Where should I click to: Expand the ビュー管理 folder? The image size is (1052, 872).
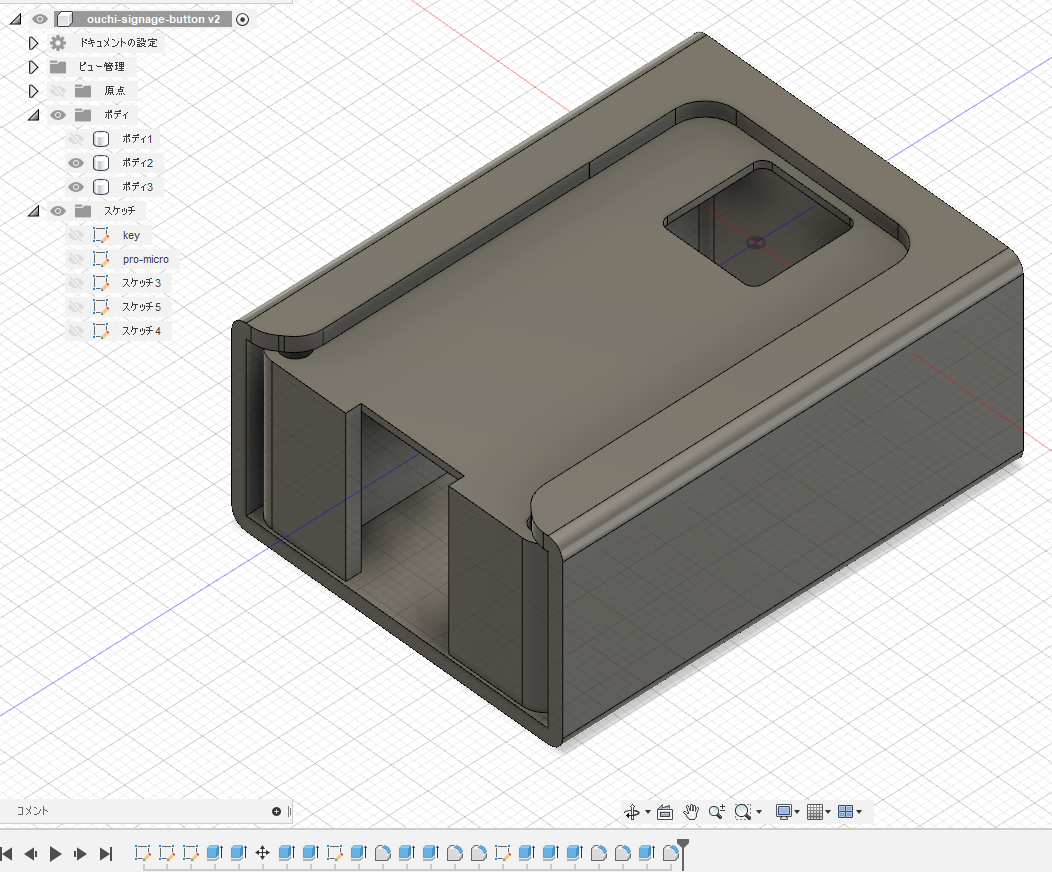click(33, 67)
